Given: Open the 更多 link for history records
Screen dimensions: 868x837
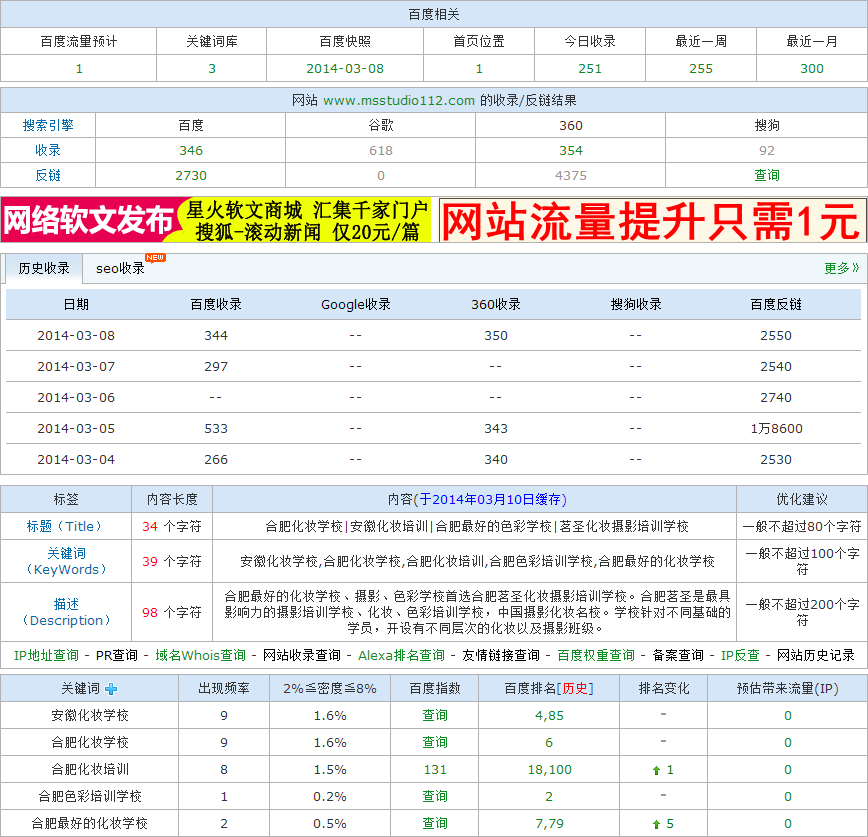Looking at the screenshot, I should (x=841, y=268).
